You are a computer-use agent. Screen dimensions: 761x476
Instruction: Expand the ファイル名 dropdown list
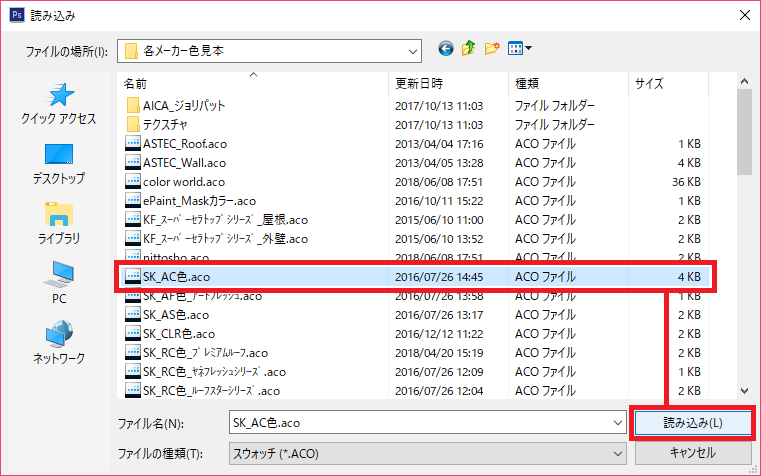tap(615, 423)
